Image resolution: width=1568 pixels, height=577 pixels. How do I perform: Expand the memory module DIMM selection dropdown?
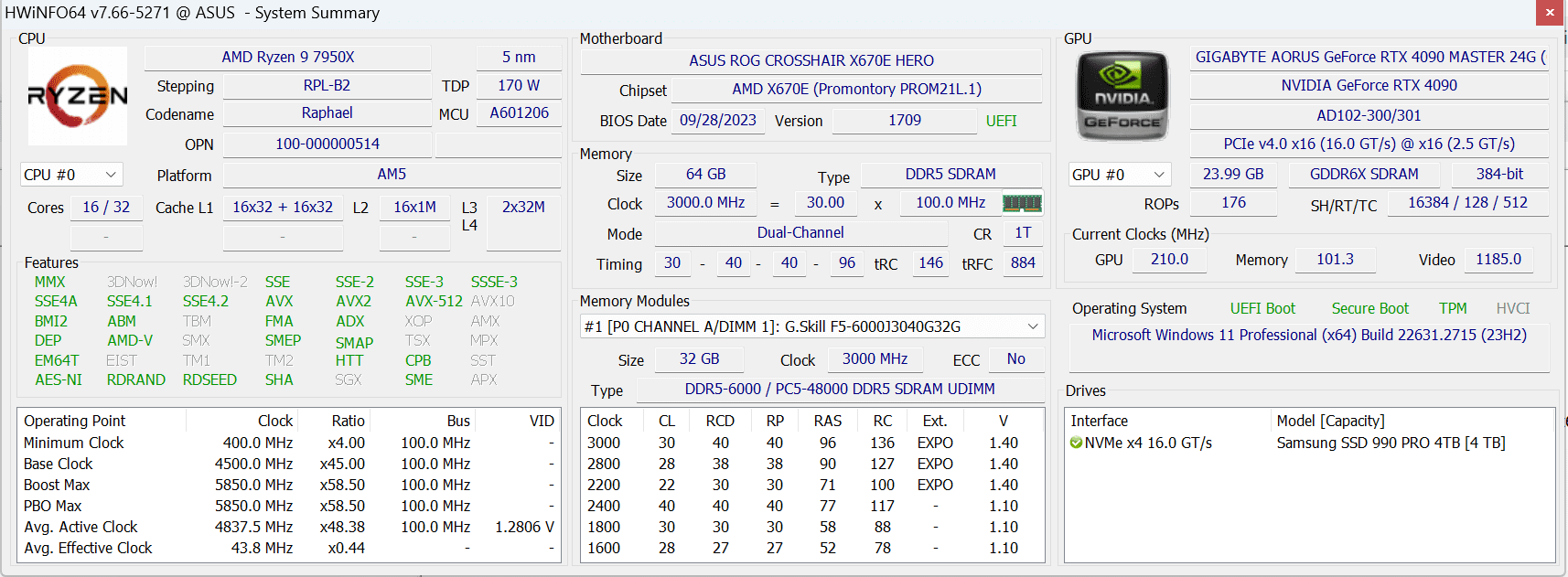click(812, 326)
